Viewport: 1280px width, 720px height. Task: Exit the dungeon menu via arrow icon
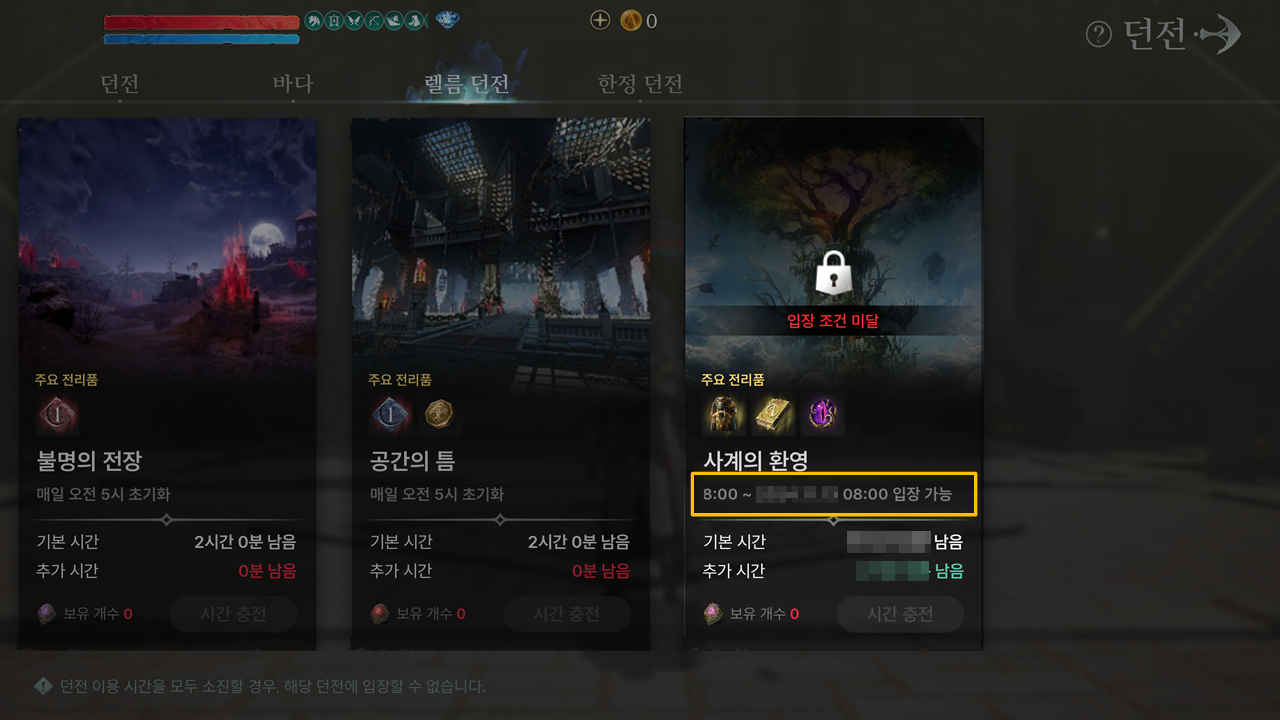click(1217, 35)
